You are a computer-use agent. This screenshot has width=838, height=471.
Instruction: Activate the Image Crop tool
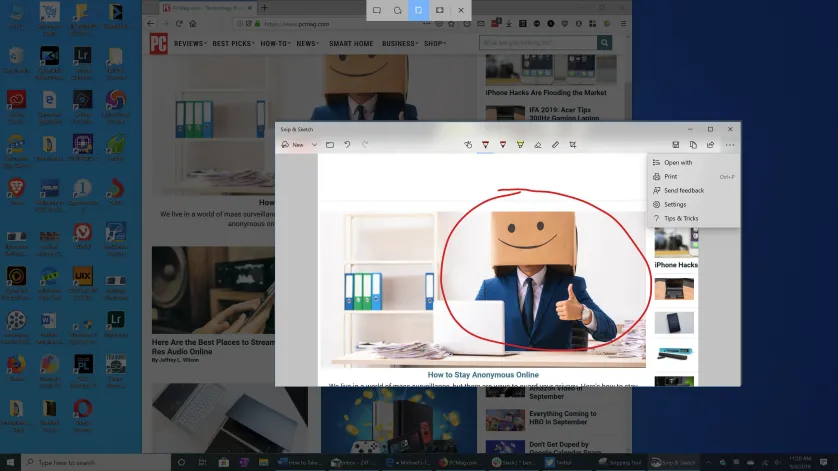(573, 145)
